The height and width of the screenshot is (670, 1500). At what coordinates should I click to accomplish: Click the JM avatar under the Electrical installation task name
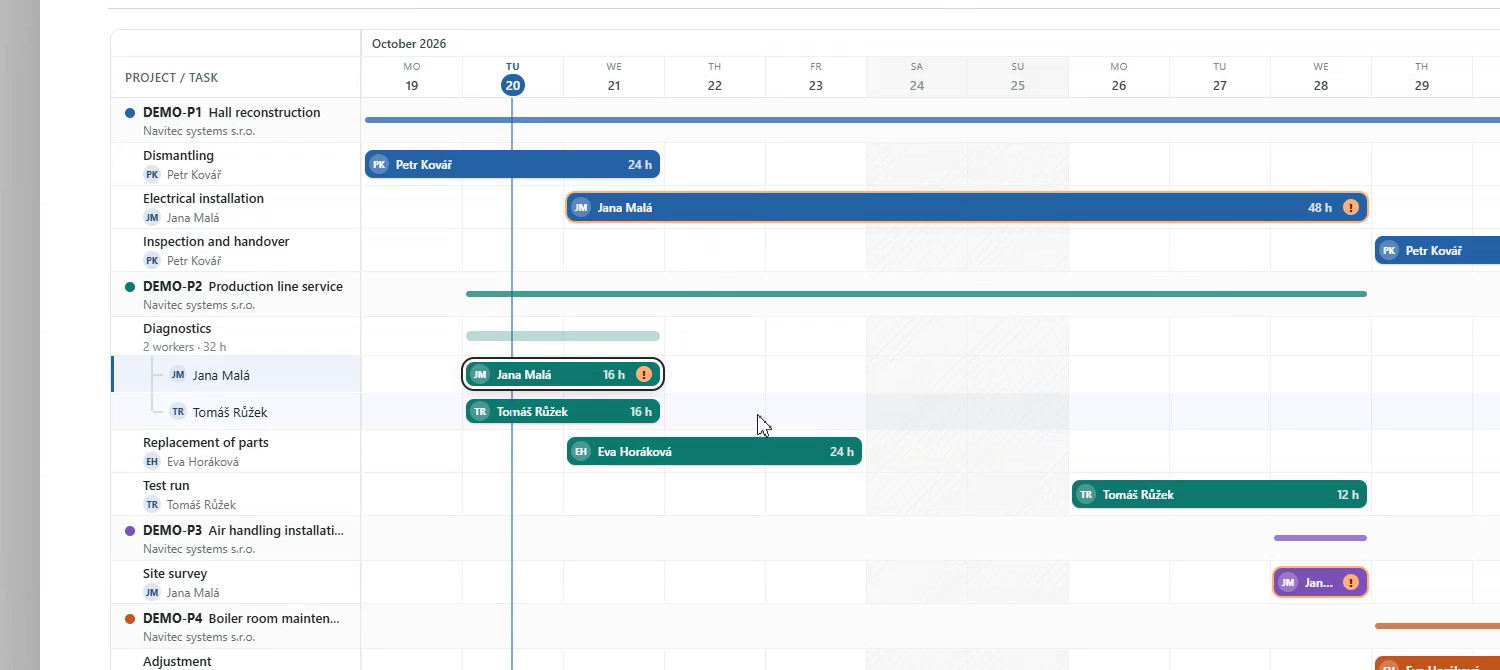(x=152, y=218)
